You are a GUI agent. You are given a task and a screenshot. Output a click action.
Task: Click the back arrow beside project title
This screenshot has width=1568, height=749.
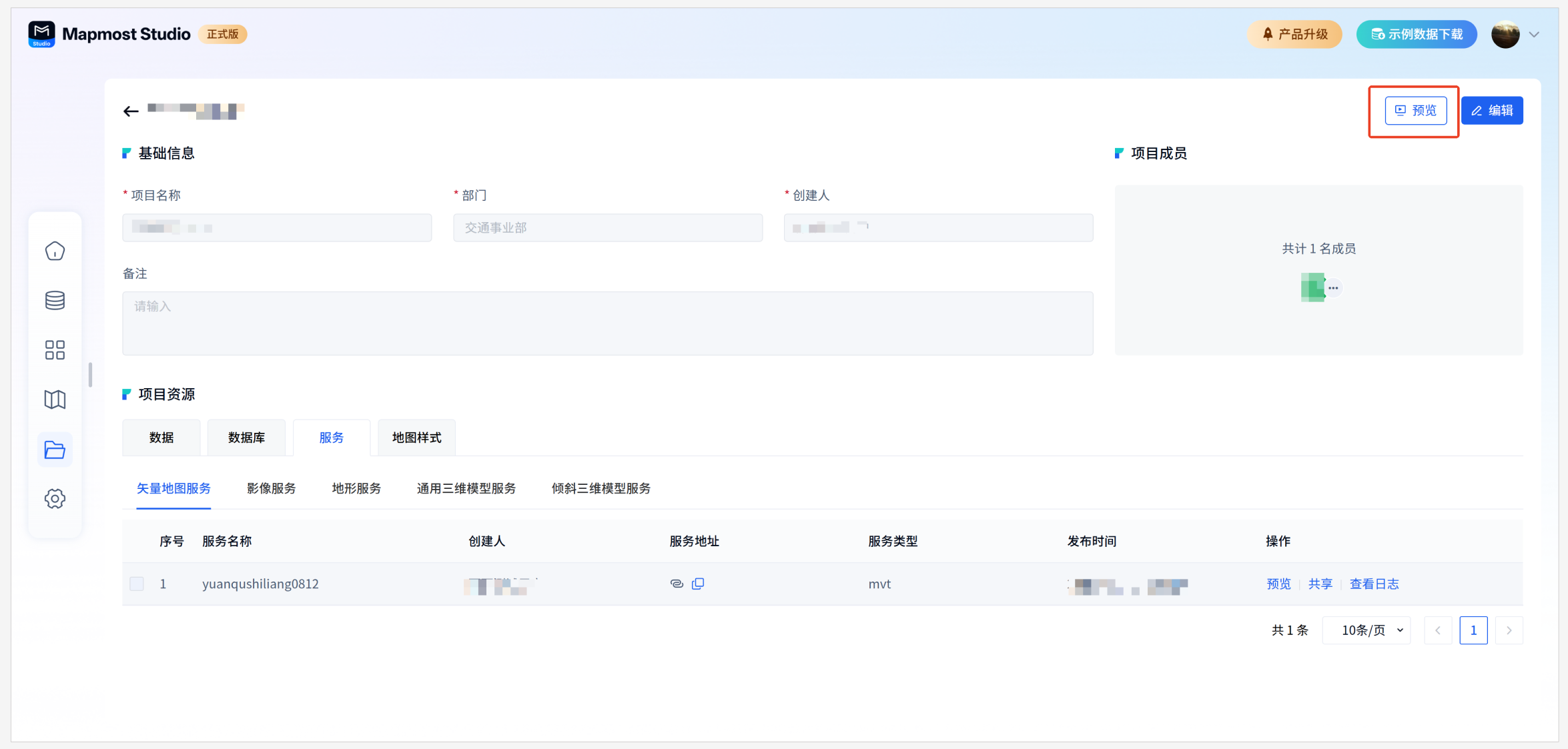pos(131,111)
